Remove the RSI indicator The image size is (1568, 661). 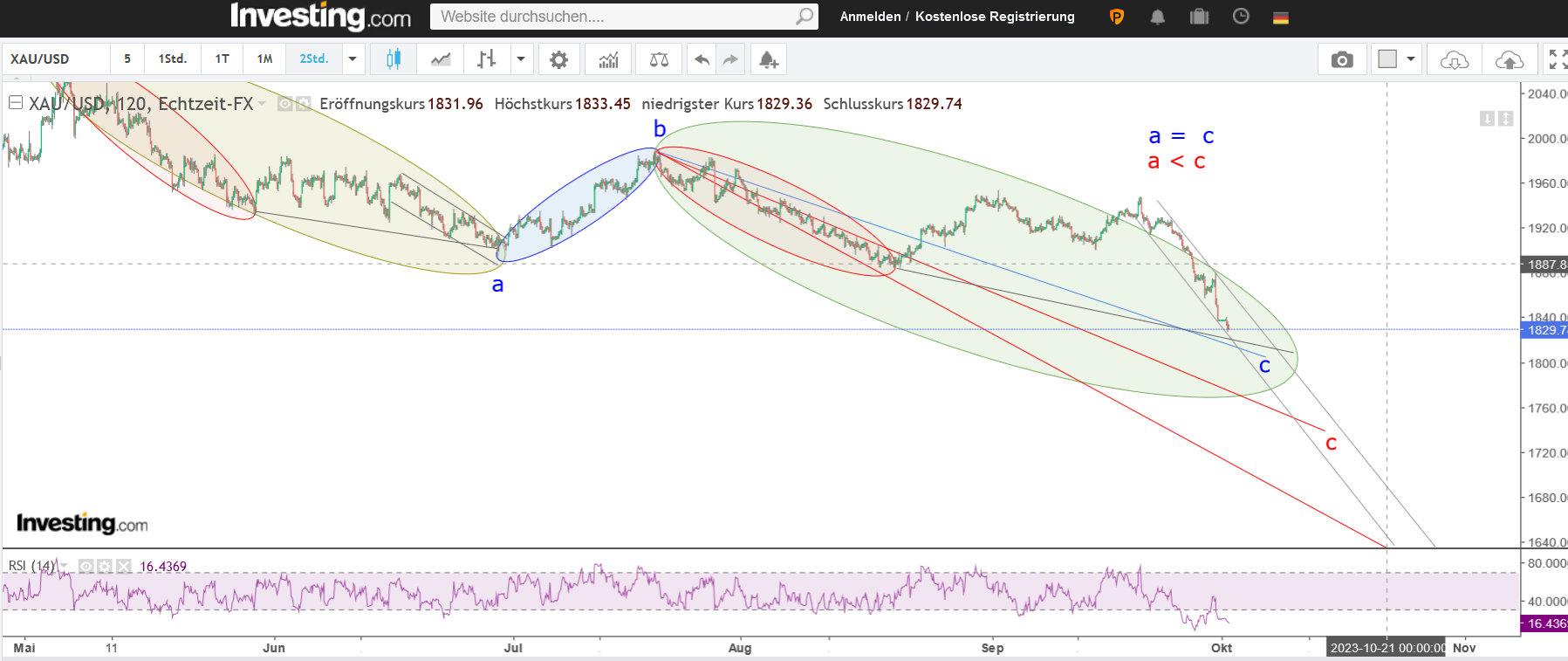point(124,566)
